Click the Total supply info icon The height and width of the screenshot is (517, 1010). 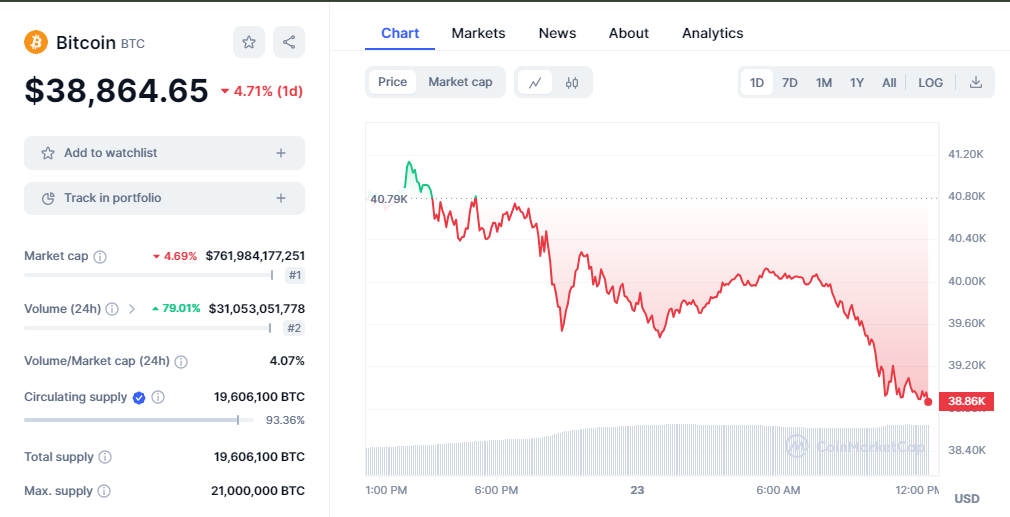pyautogui.click(x=105, y=457)
